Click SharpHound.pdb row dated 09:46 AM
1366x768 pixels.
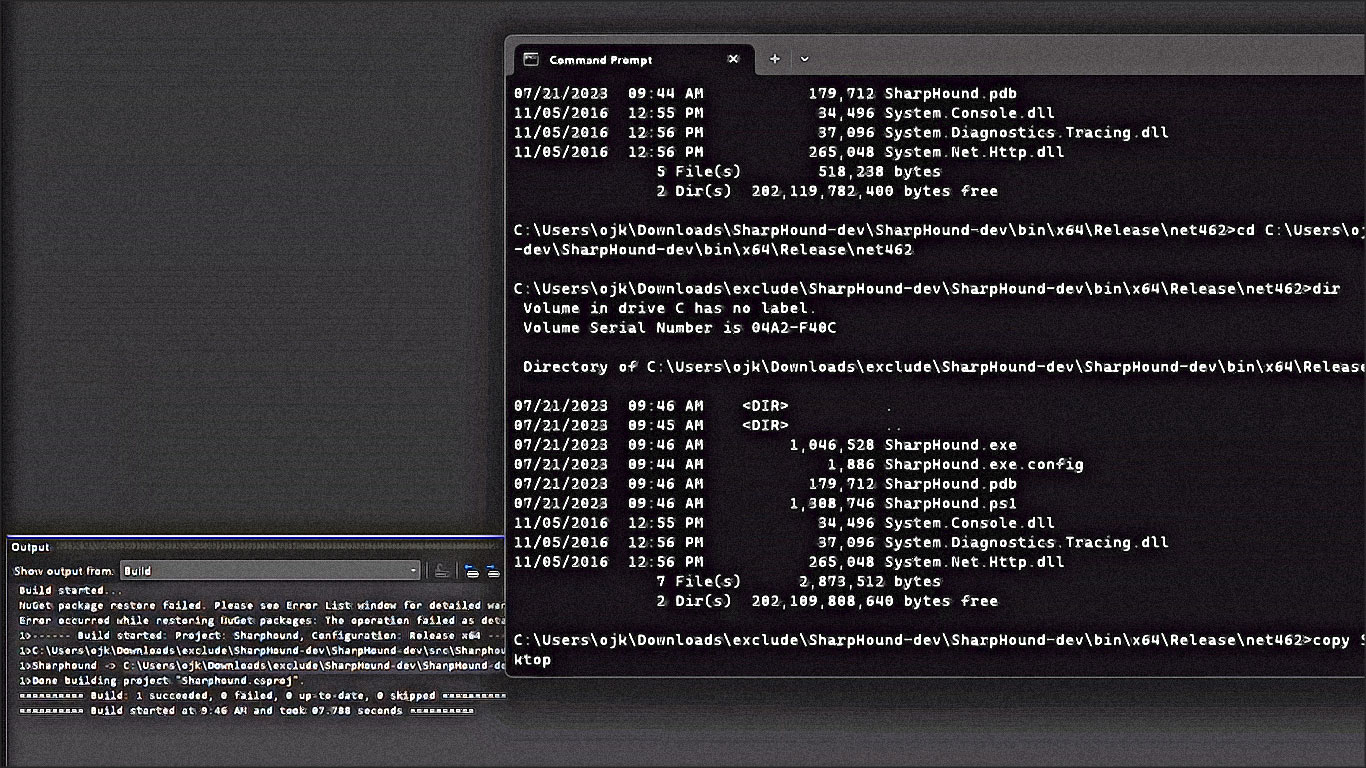[x=765, y=484]
